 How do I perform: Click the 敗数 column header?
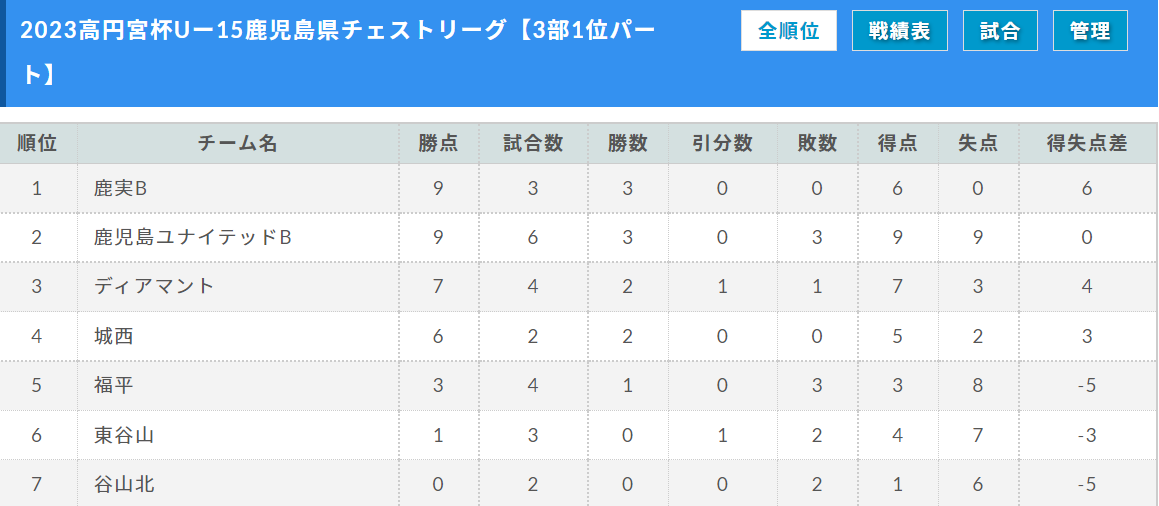(817, 143)
